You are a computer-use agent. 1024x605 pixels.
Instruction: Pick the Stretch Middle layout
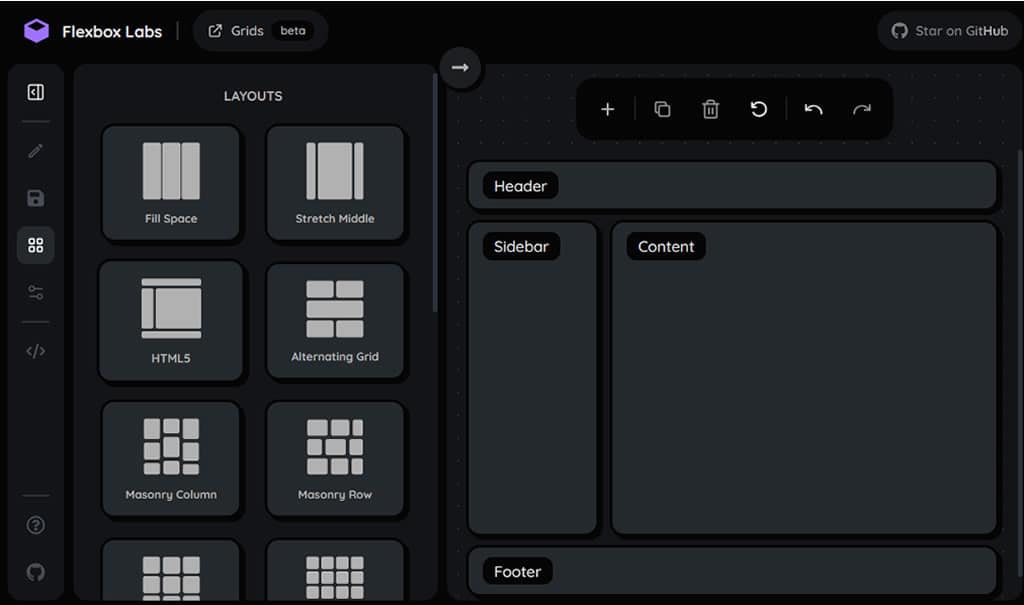pyautogui.click(x=335, y=183)
